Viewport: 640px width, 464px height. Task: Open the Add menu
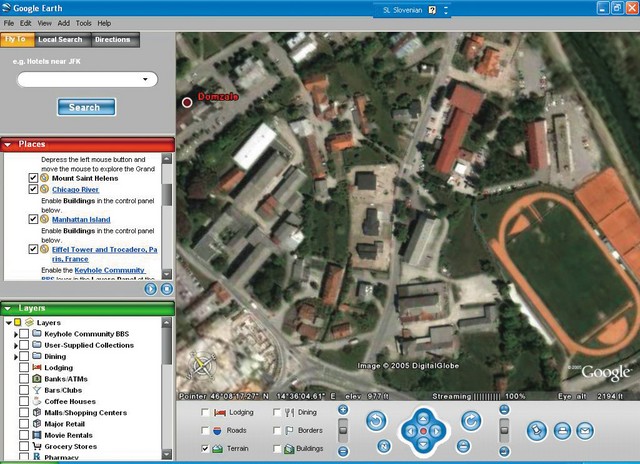point(64,23)
